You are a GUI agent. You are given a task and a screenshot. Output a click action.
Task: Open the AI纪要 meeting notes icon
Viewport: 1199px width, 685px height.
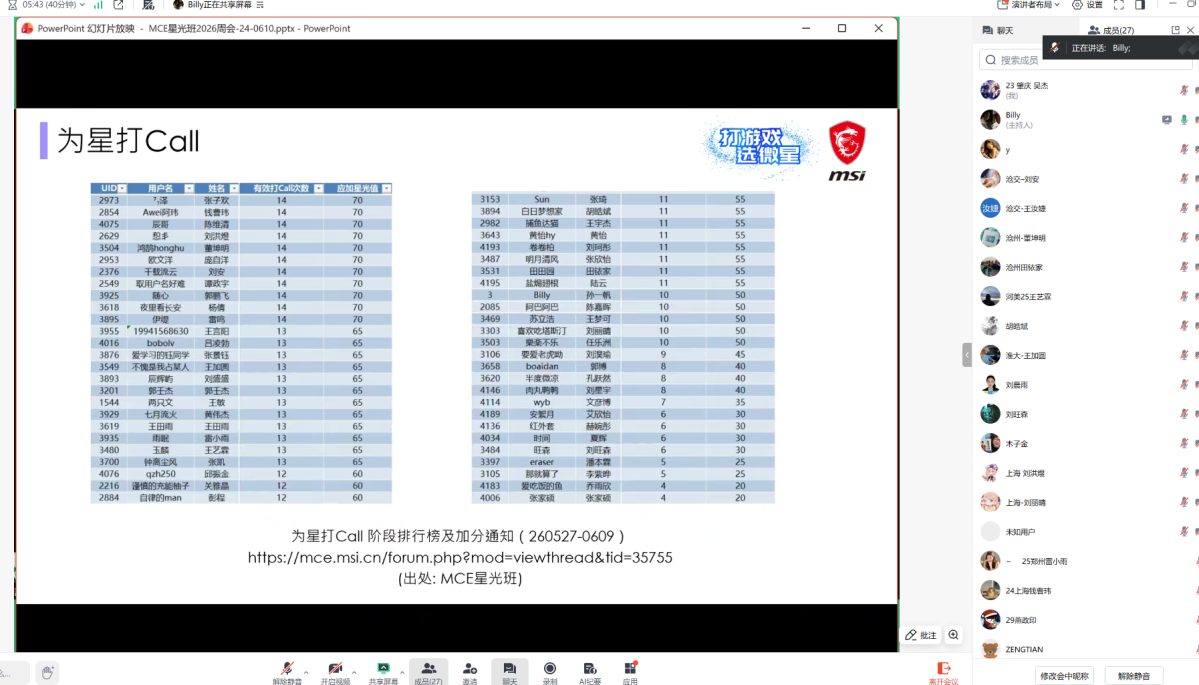click(590, 671)
